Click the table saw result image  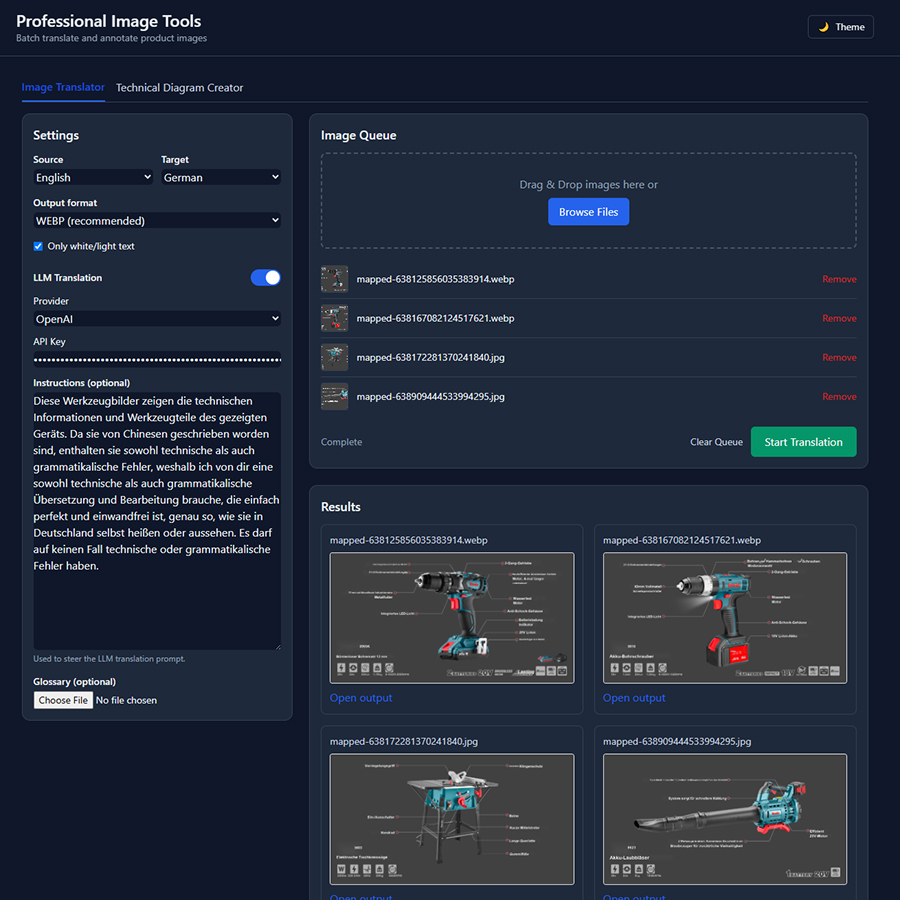pyautogui.click(x=451, y=819)
